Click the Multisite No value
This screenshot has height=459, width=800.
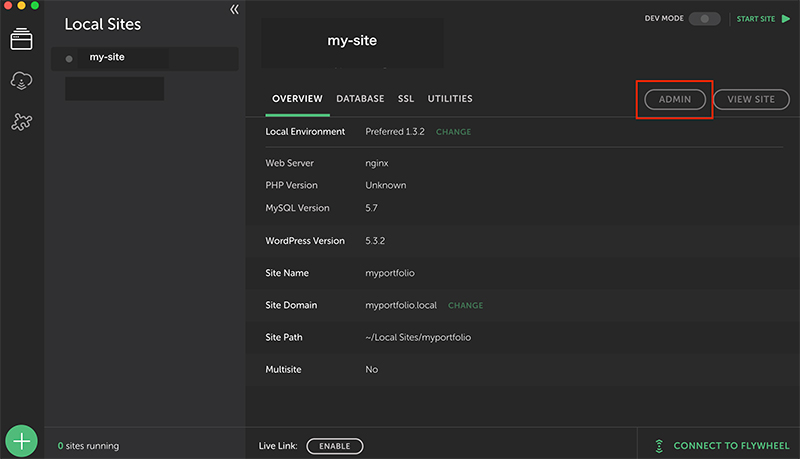pos(371,369)
